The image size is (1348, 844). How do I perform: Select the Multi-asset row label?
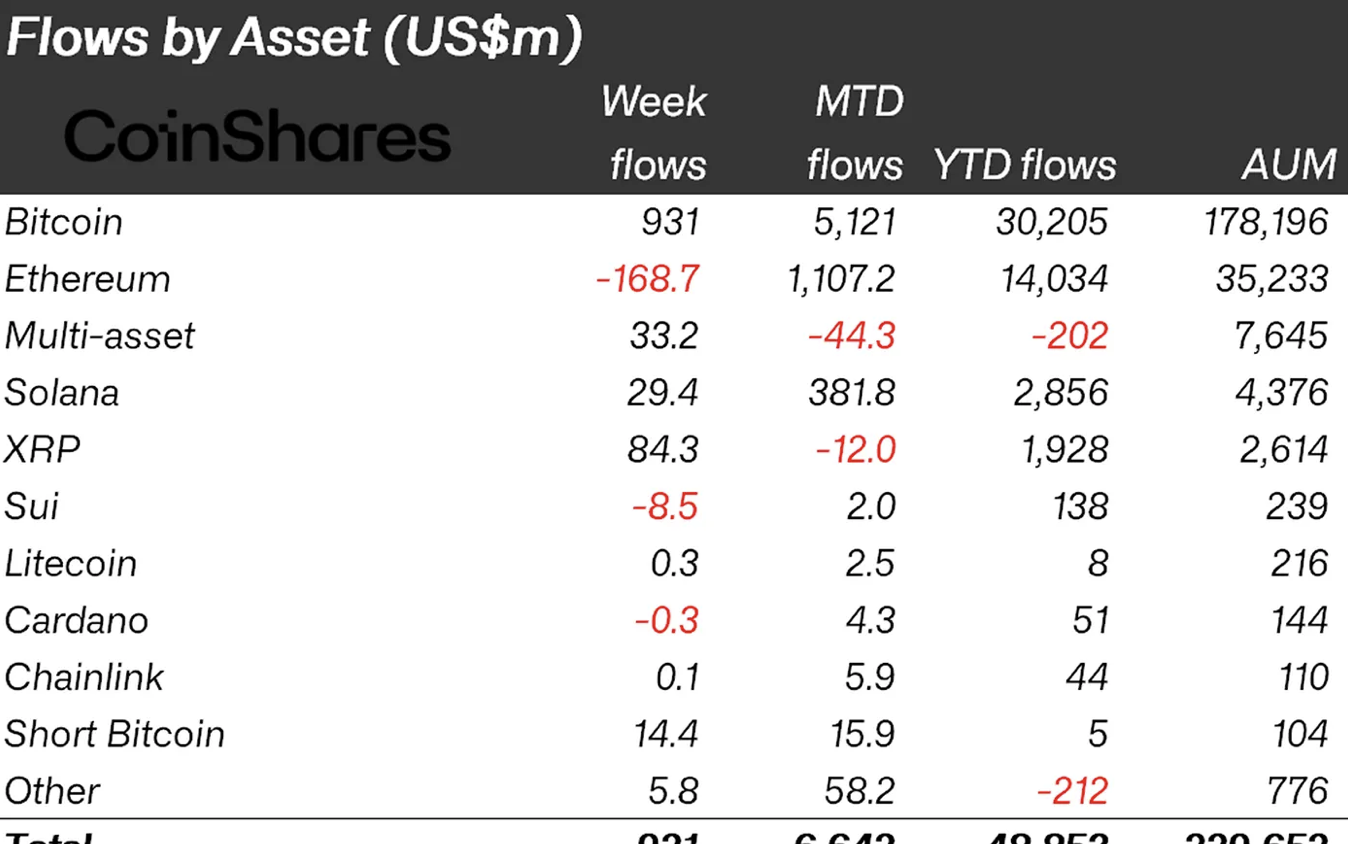pos(99,336)
